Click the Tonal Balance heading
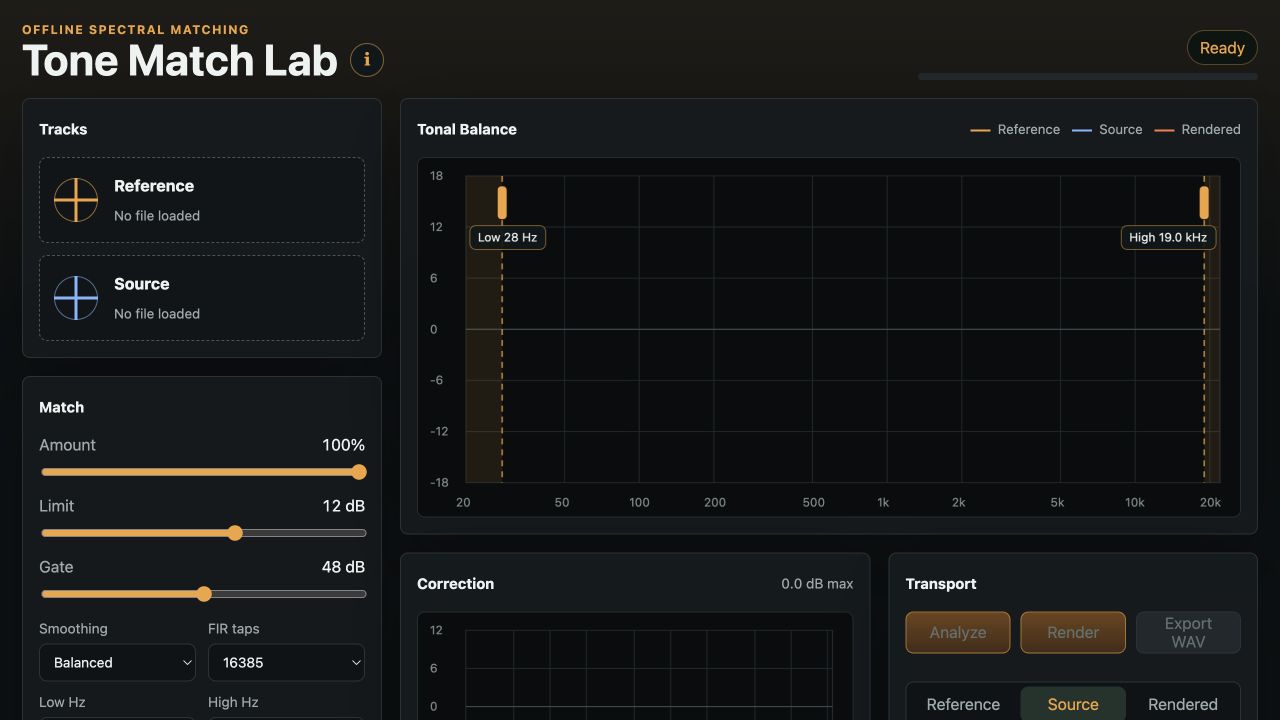Screen dimensions: 1280x720 coord(467,129)
